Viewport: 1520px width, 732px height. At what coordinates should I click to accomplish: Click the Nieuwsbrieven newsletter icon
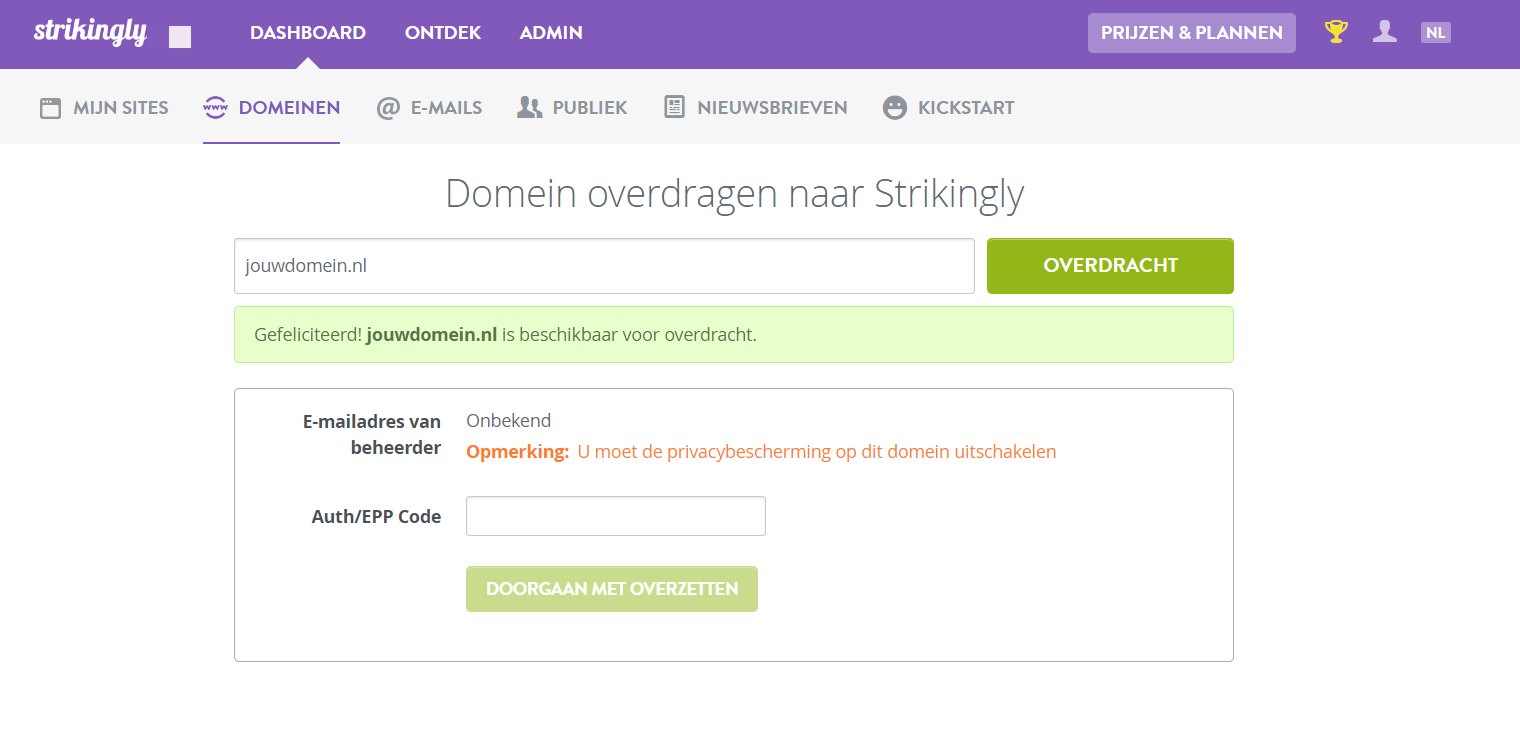tap(675, 107)
